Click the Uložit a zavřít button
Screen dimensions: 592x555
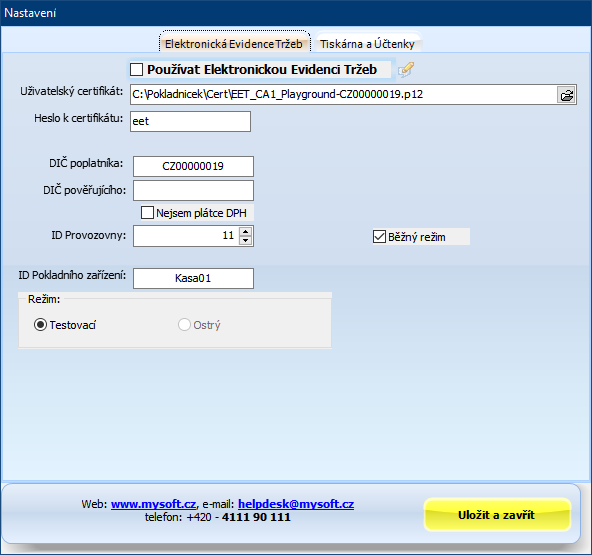[x=496, y=515]
